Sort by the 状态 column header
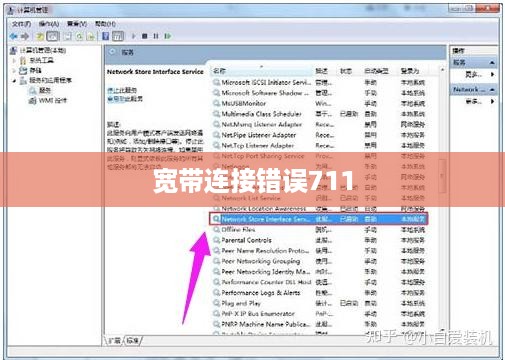 click(x=346, y=71)
